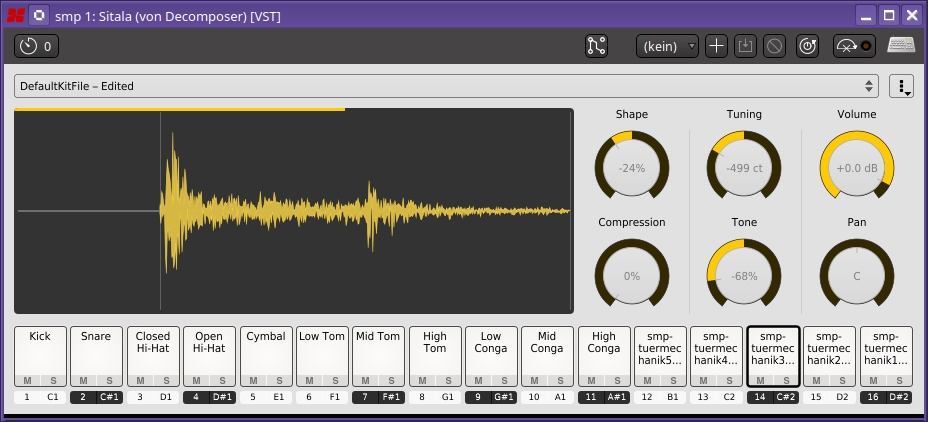This screenshot has width=928, height=422.
Task: Open the virtual keyboard icon
Action: 901,46
